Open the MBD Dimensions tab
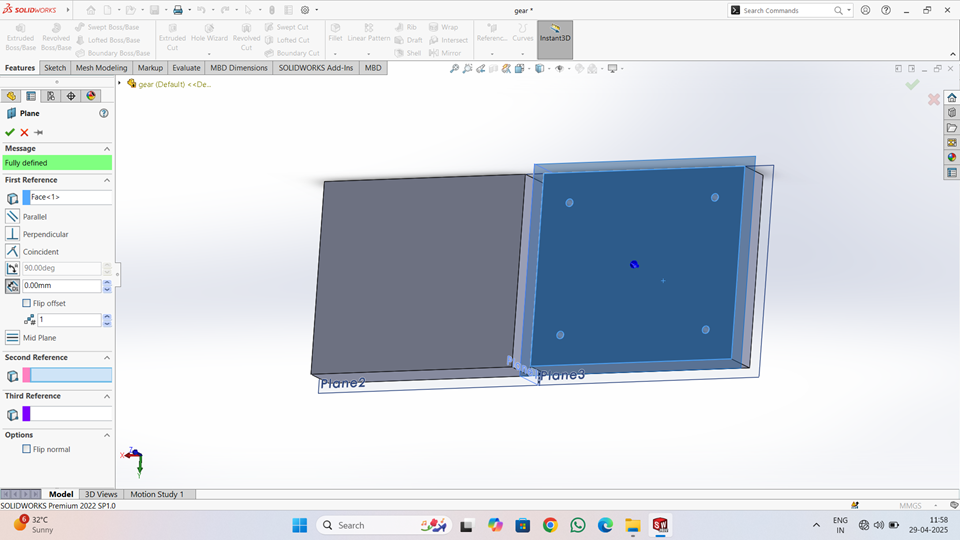The image size is (960, 540). [239, 68]
